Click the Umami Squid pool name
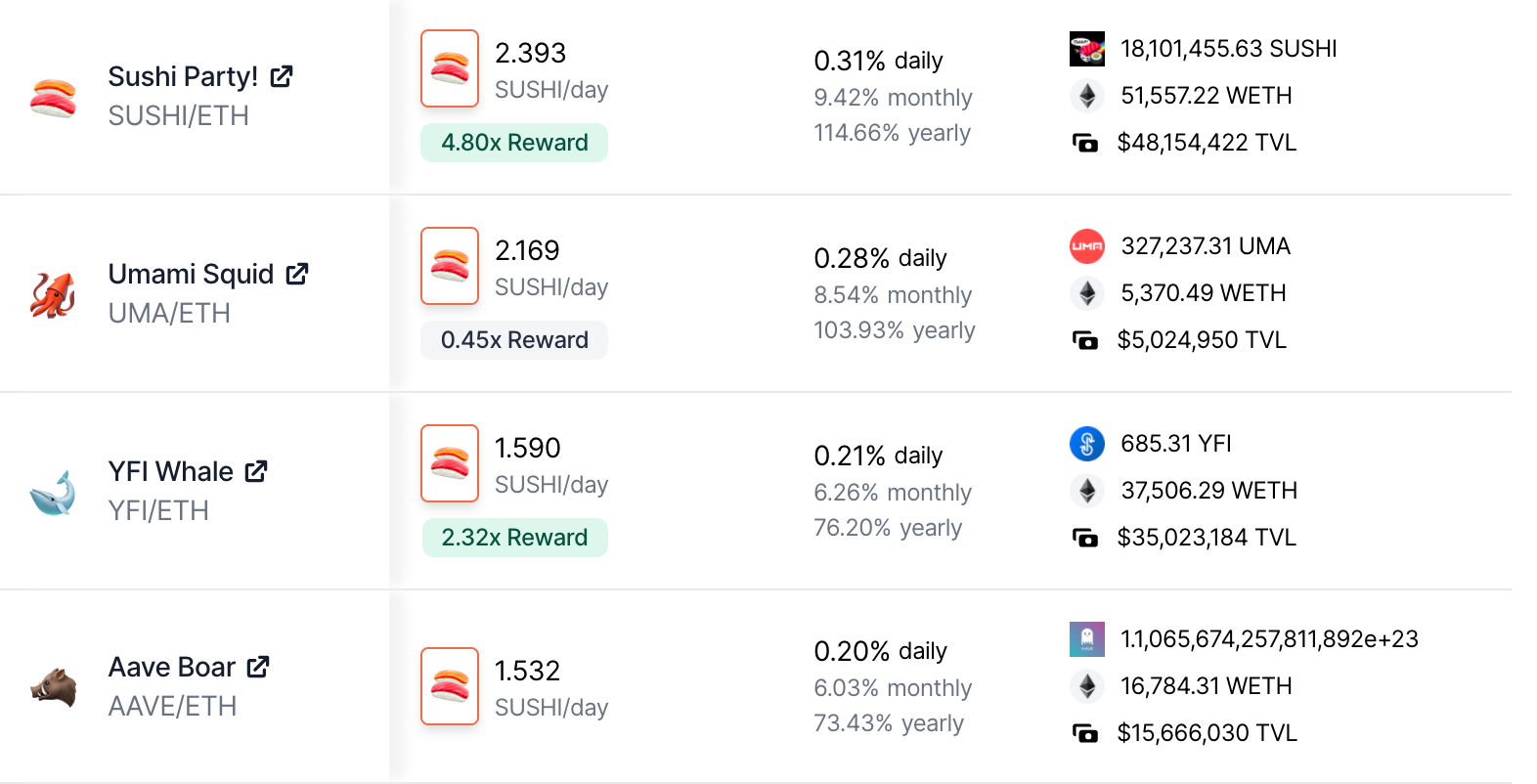1537x784 pixels. point(191,274)
